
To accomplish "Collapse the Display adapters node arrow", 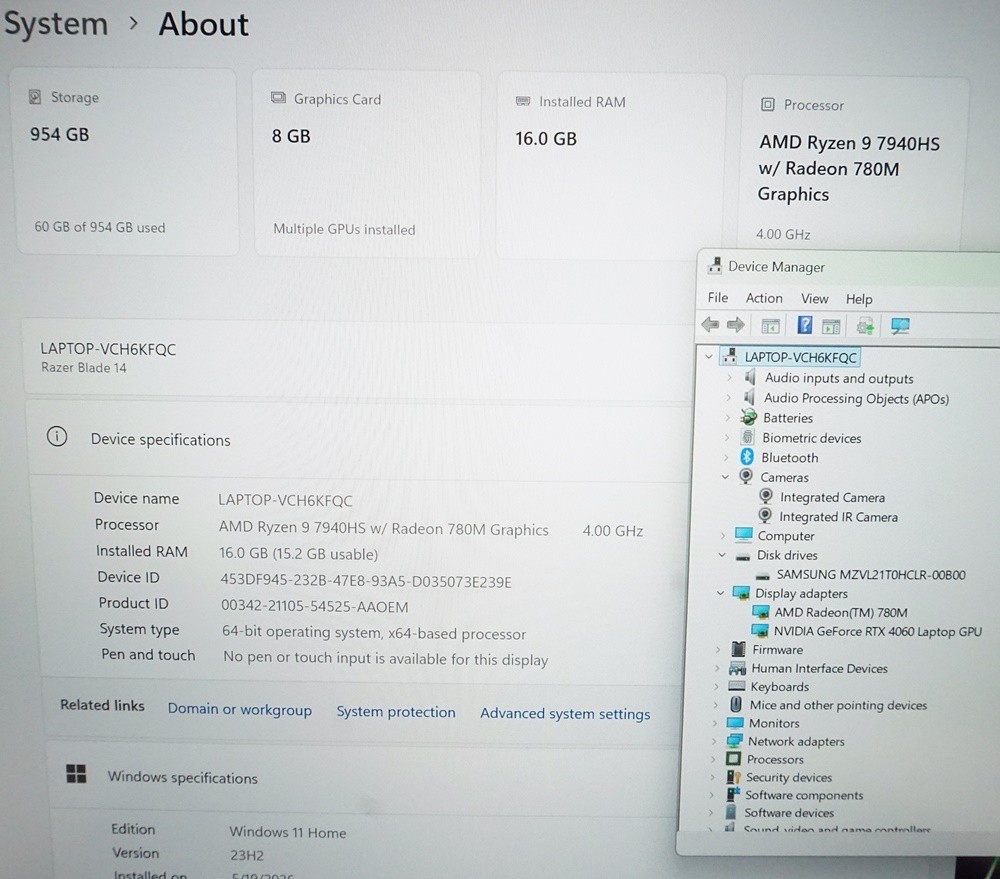I will point(721,593).
